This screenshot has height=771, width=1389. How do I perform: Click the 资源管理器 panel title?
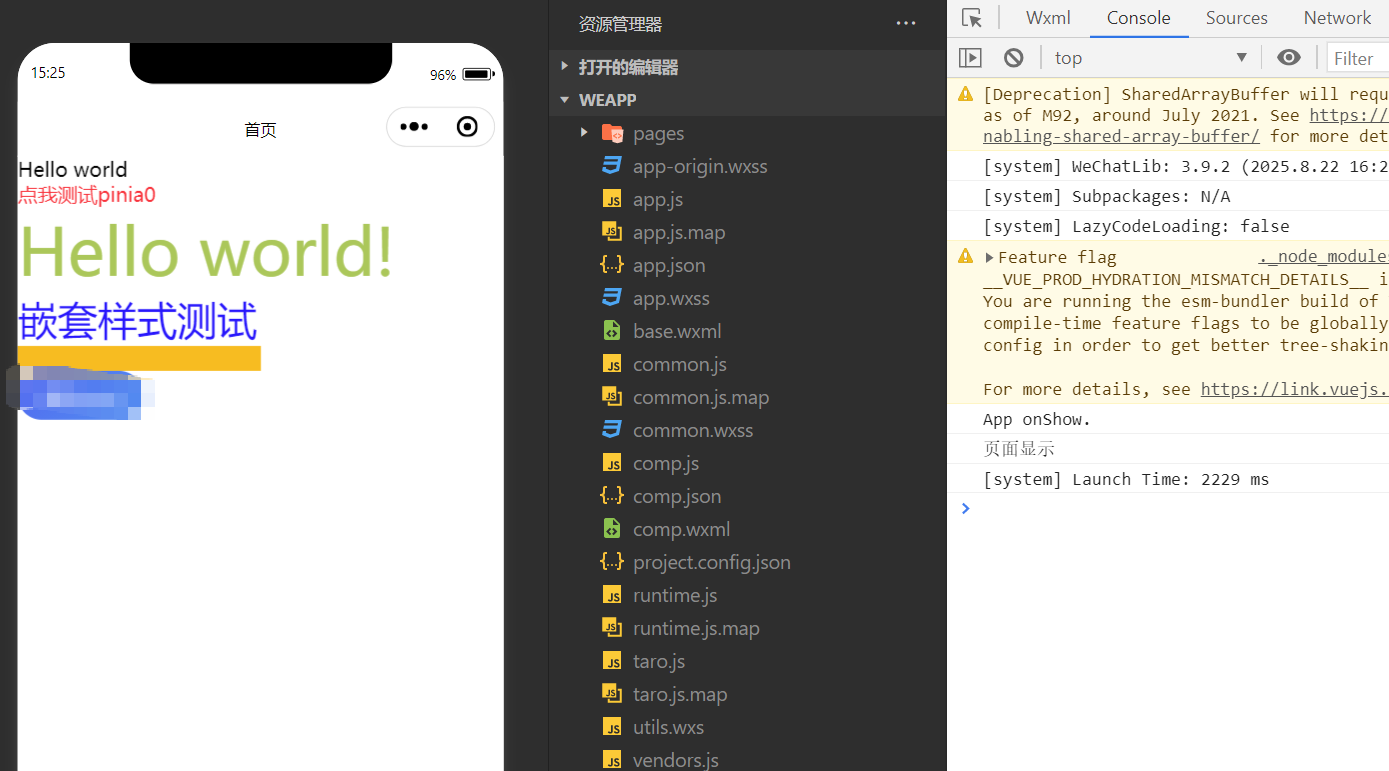click(x=620, y=24)
